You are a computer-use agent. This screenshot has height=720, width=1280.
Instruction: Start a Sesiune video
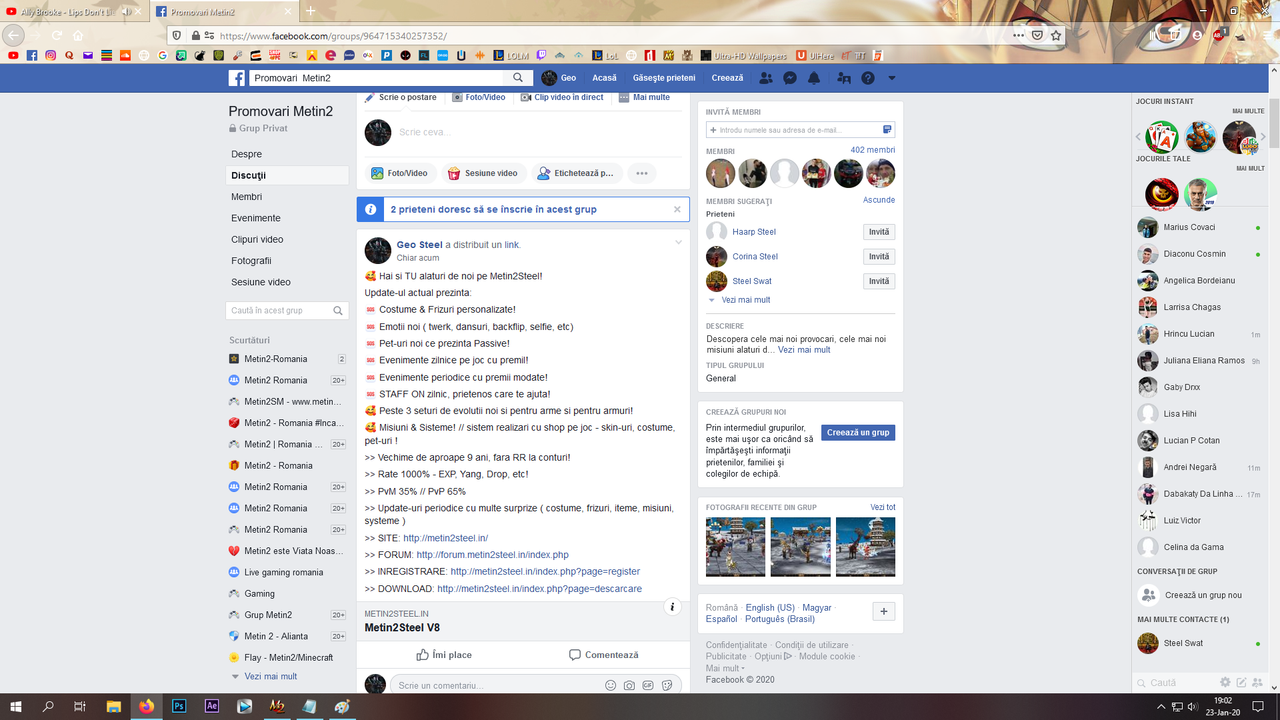pos(483,173)
